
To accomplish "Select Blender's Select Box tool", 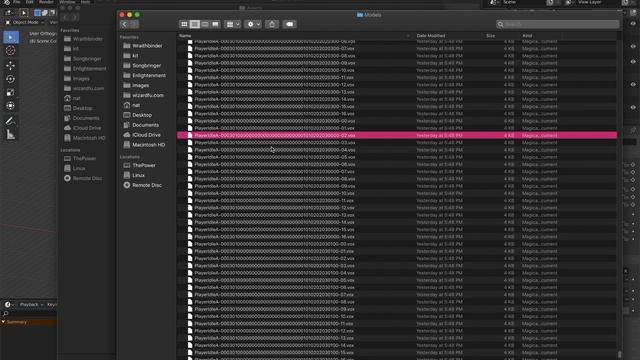I will tap(11, 37).
